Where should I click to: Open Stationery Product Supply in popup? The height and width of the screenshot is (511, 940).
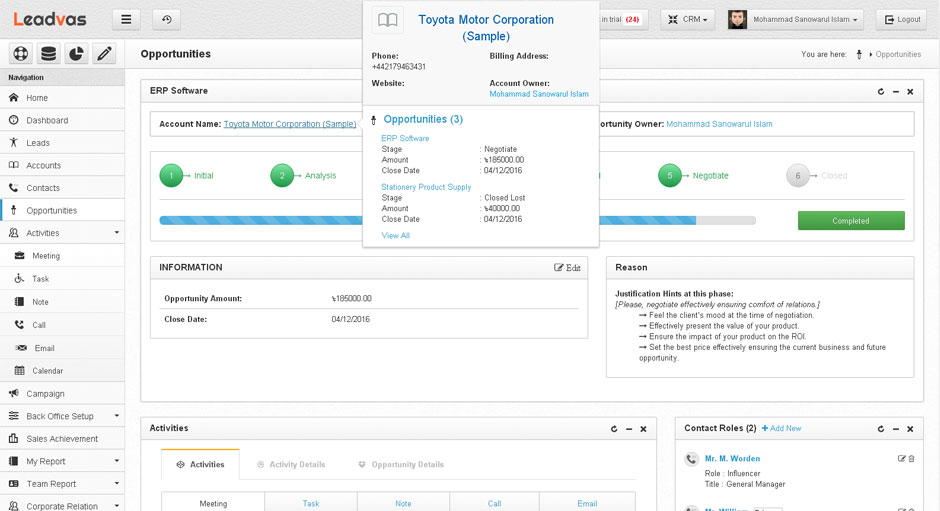426,187
